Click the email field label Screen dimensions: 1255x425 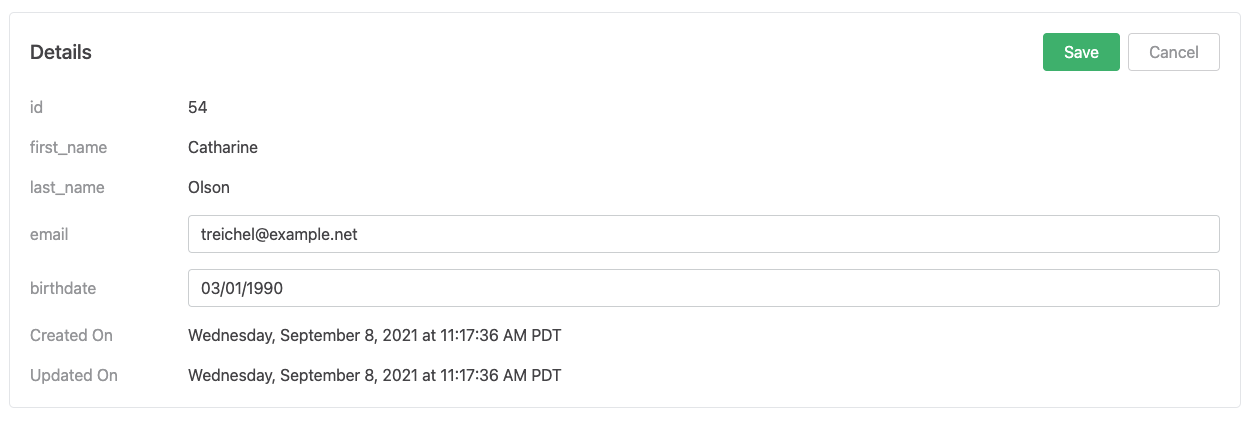[x=49, y=234]
